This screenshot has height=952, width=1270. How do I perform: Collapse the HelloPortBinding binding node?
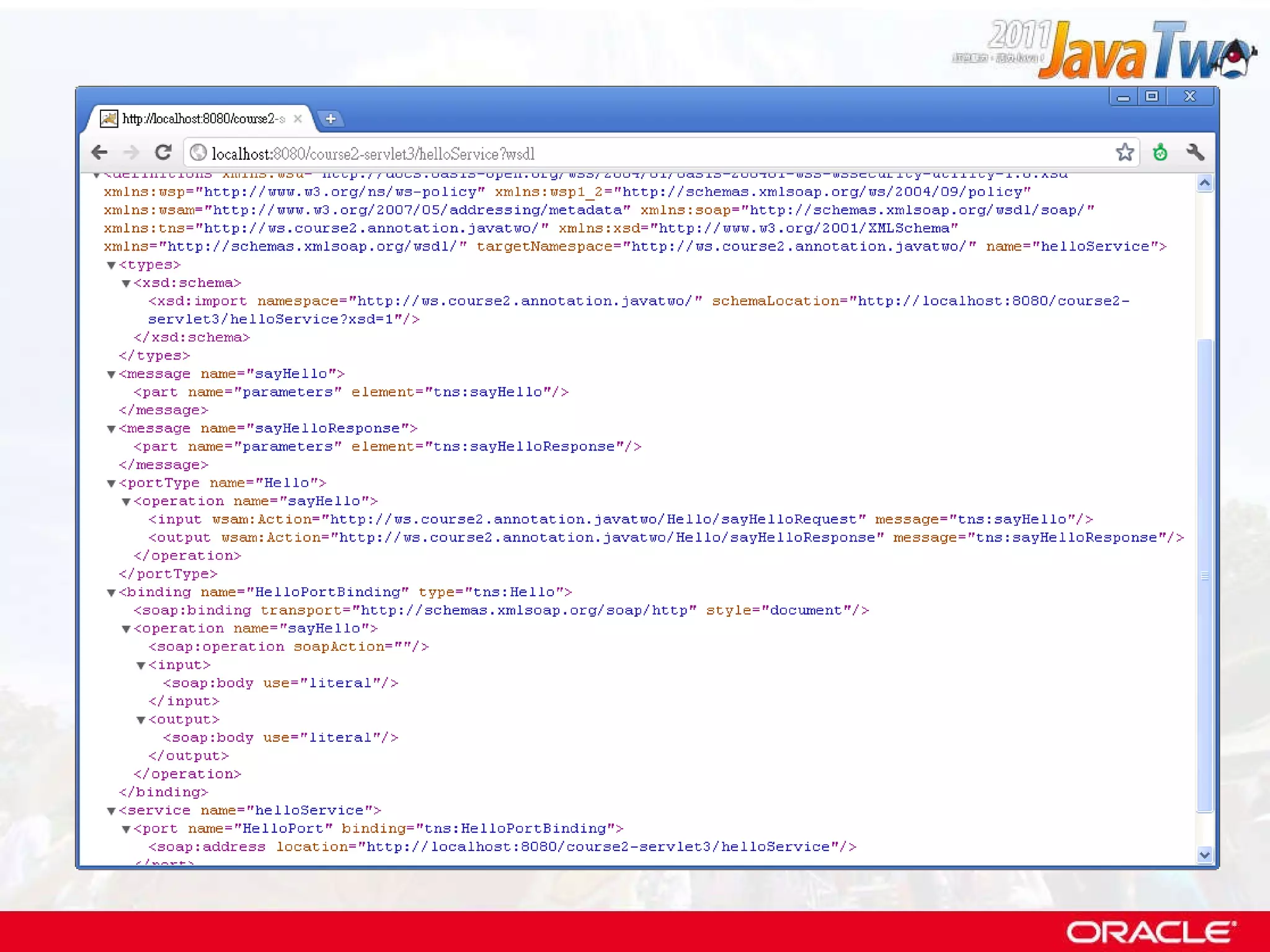(x=112, y=593)
